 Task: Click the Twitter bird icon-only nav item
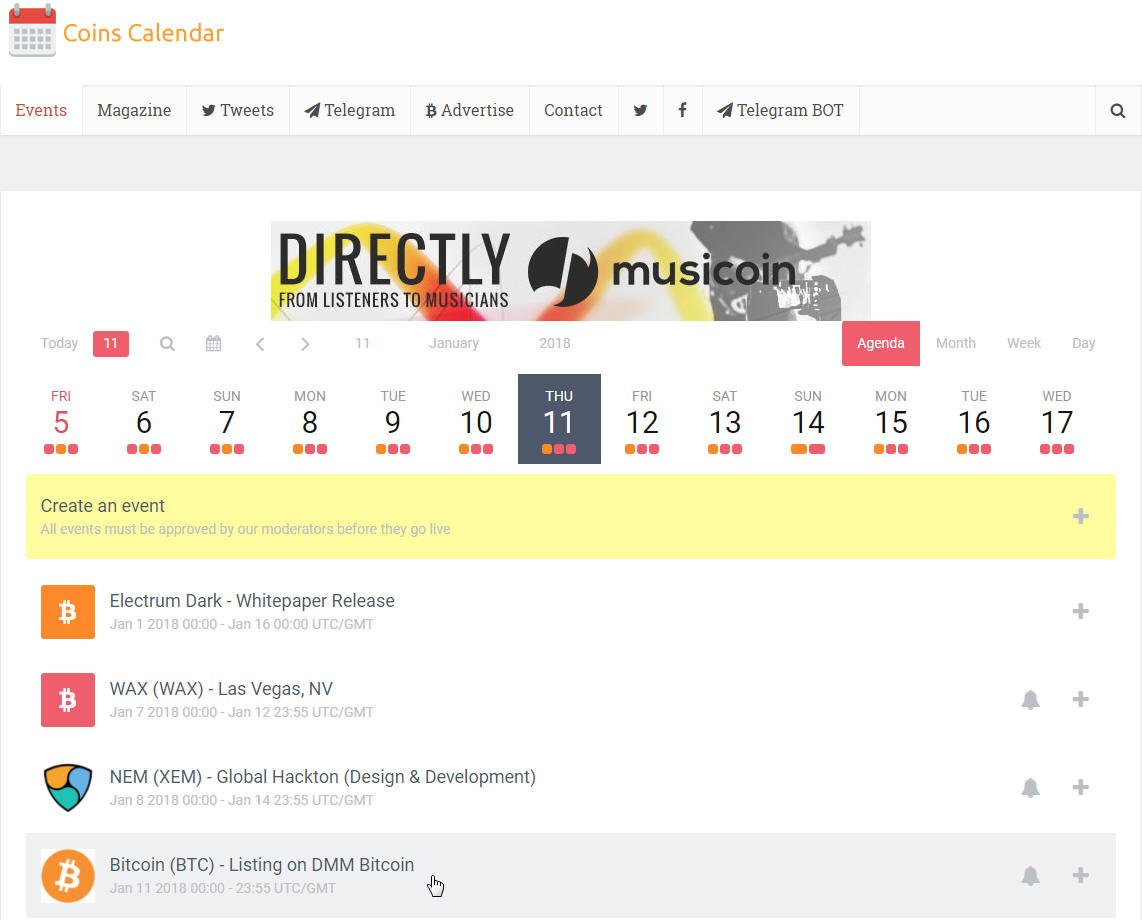(640, 111)
